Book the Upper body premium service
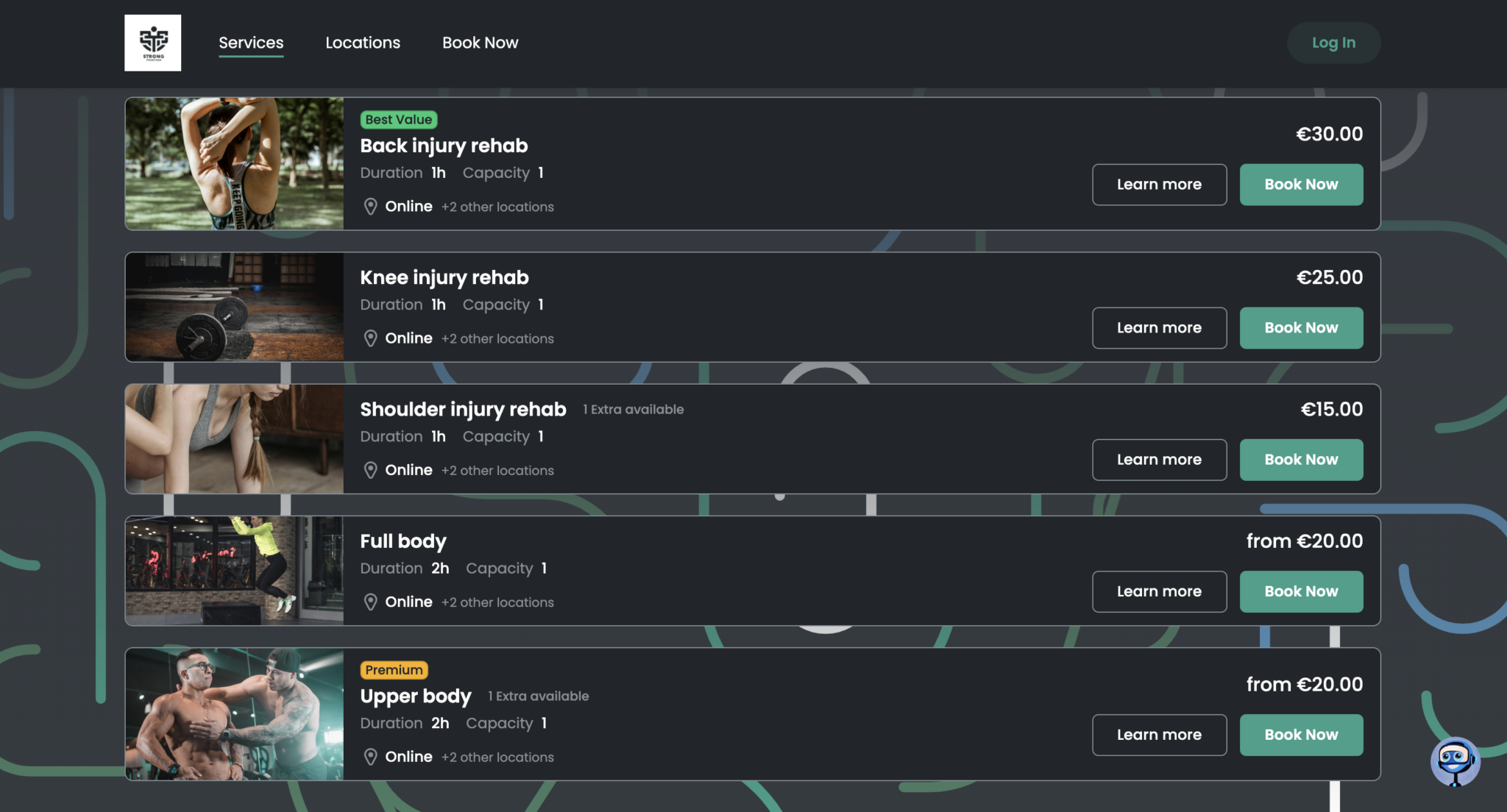Viewport: 1507px width, 812px height. pos(1301,735)
